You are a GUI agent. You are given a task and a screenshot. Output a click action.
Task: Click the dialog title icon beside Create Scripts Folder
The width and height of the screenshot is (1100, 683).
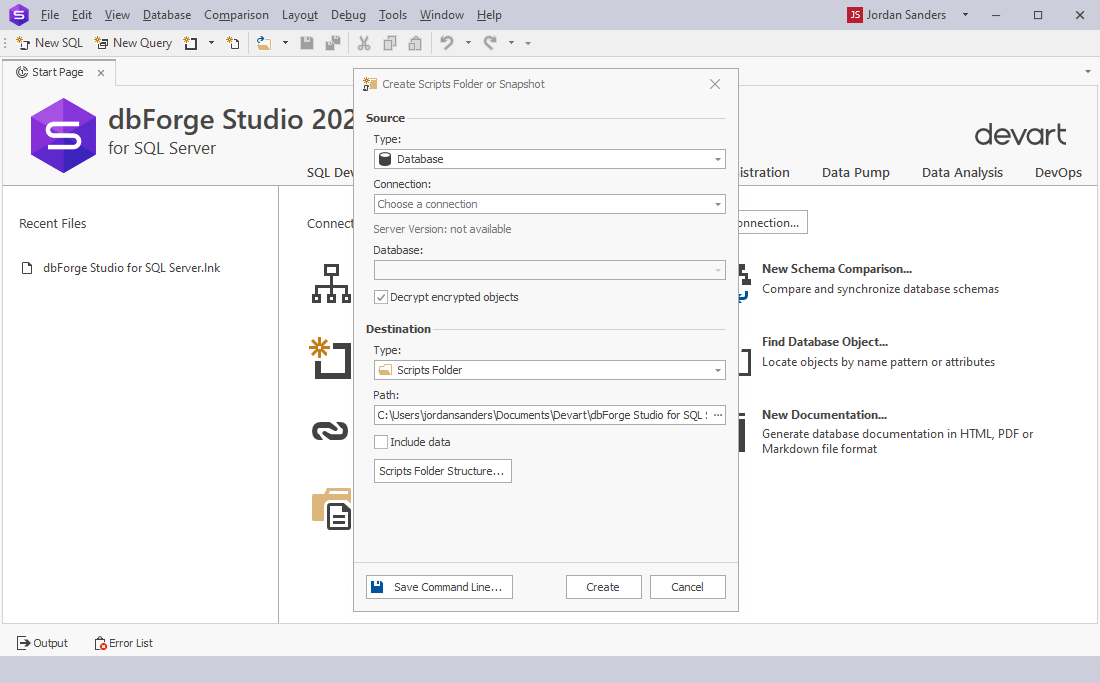click(x=370, y=84)
